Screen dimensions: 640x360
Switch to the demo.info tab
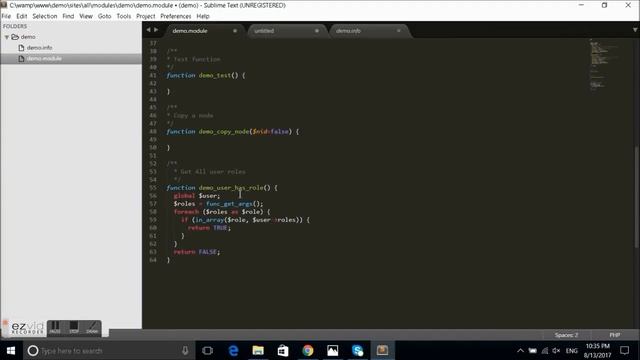point(348,31)
